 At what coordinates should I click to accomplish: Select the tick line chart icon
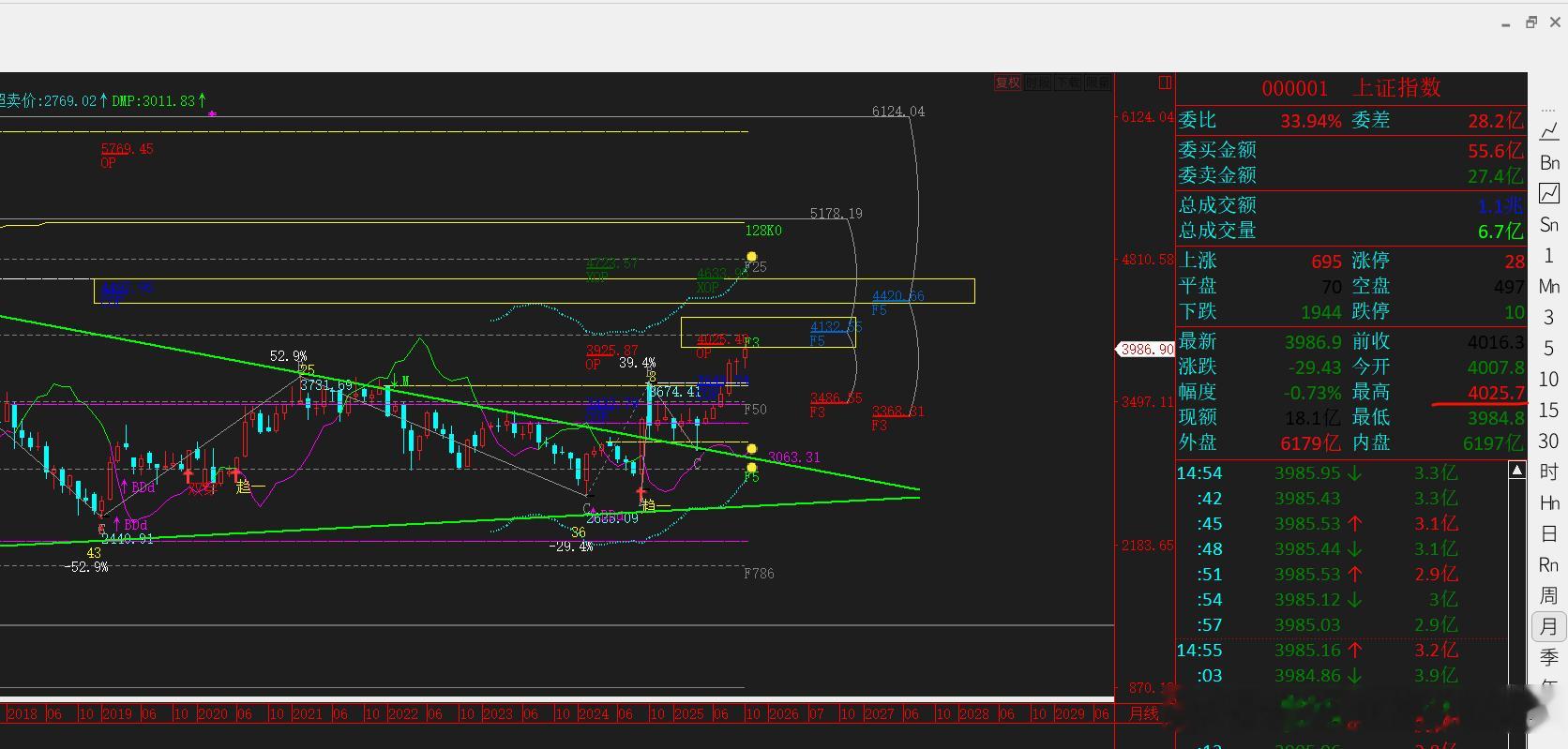pyautogui.click(x=1549, y=132)
